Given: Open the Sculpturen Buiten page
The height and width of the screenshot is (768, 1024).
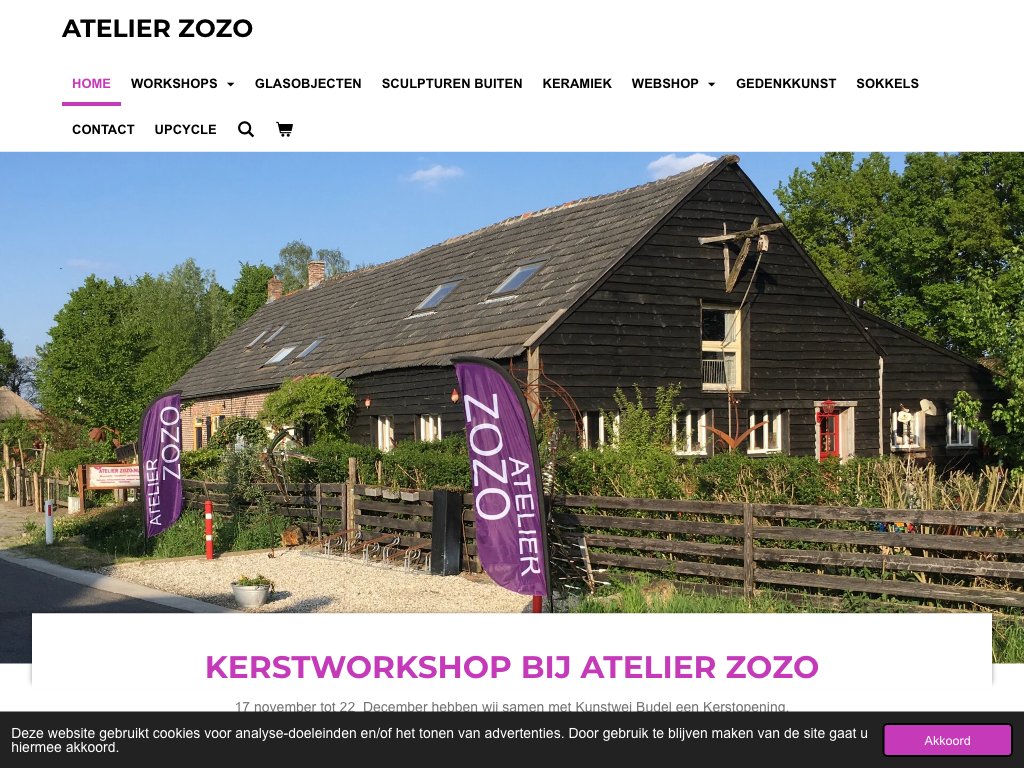Looking at the screenshot, I should click(x=452, y=84).
